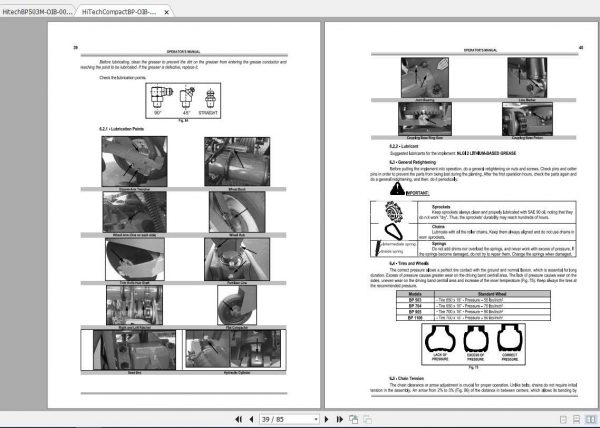Click the 'Standard Wheel' table header
Screen dimensions: 600x428
(492, 294)
